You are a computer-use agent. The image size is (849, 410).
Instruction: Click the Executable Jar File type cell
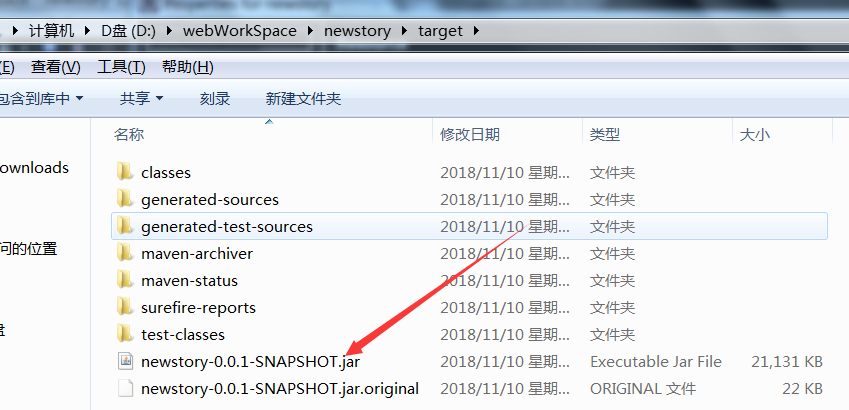pos(656,361)
